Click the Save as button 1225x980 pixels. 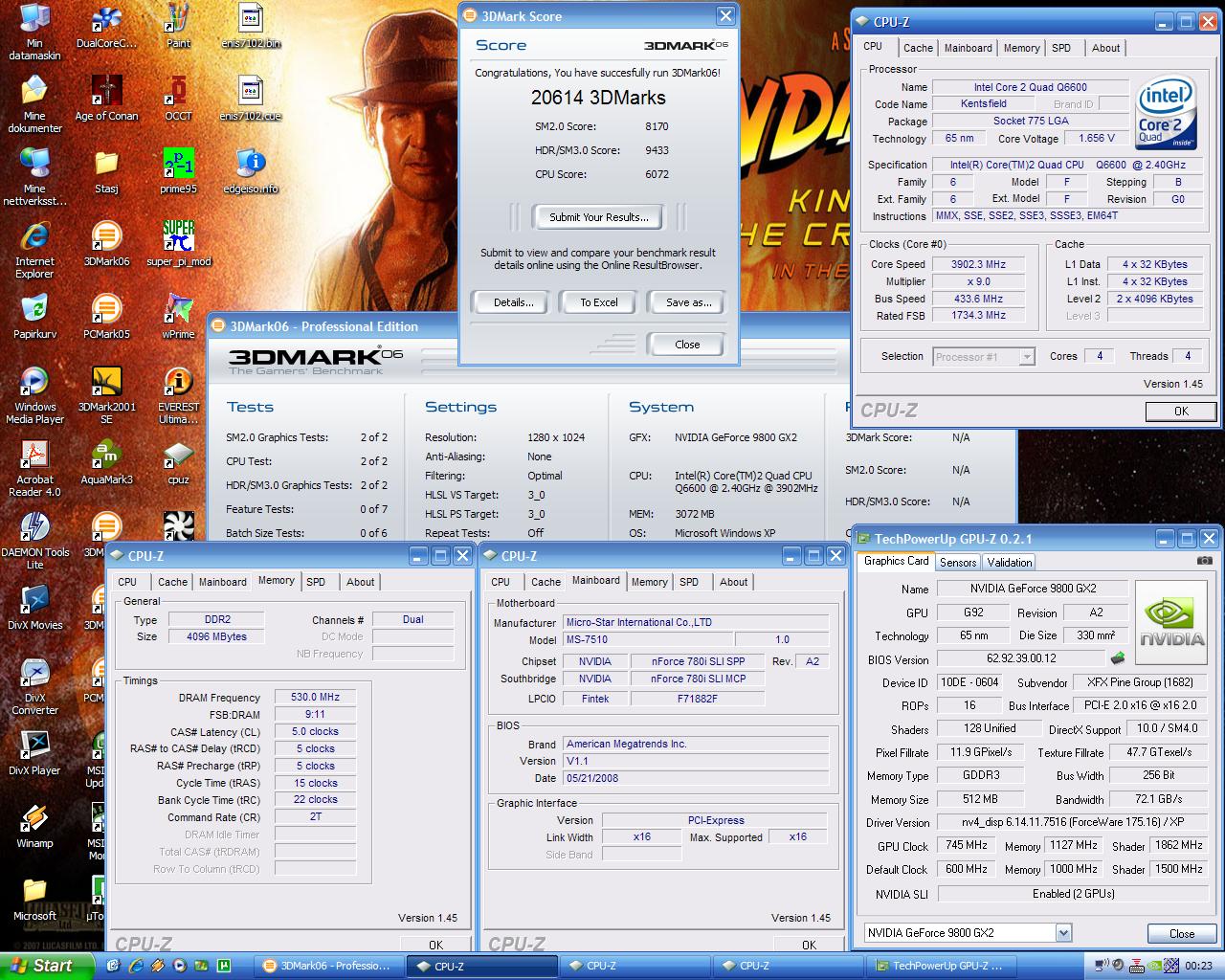point(688,302)
